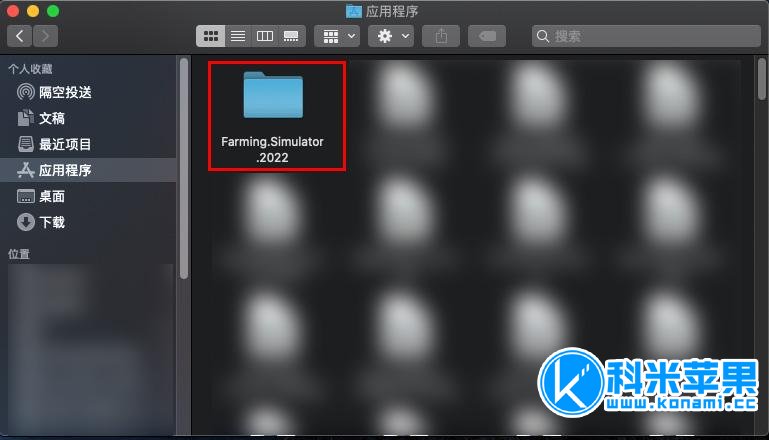Image resolution: width=769 pixels, height=440 pixels.
Task: Click the Share toolbar button
Action: coord(441,36)
